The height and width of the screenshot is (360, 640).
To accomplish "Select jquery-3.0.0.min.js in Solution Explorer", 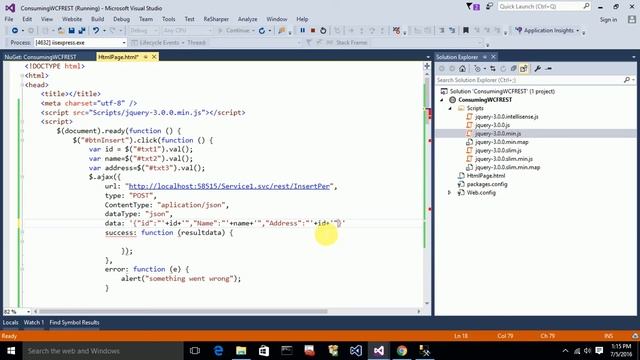I will click(x=498, y=133).
